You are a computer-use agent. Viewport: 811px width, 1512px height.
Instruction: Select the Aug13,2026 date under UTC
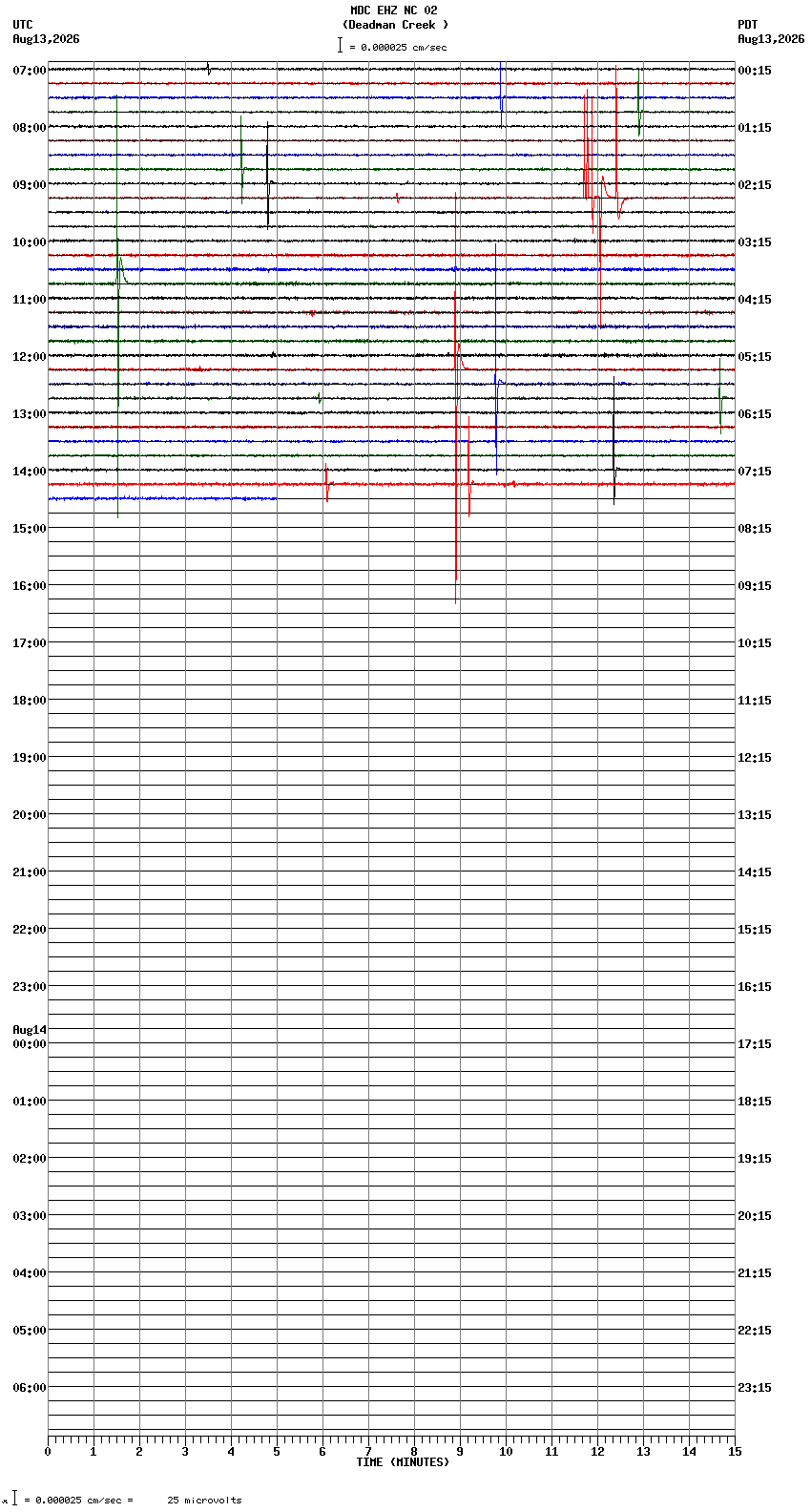(x=46, y=39)
